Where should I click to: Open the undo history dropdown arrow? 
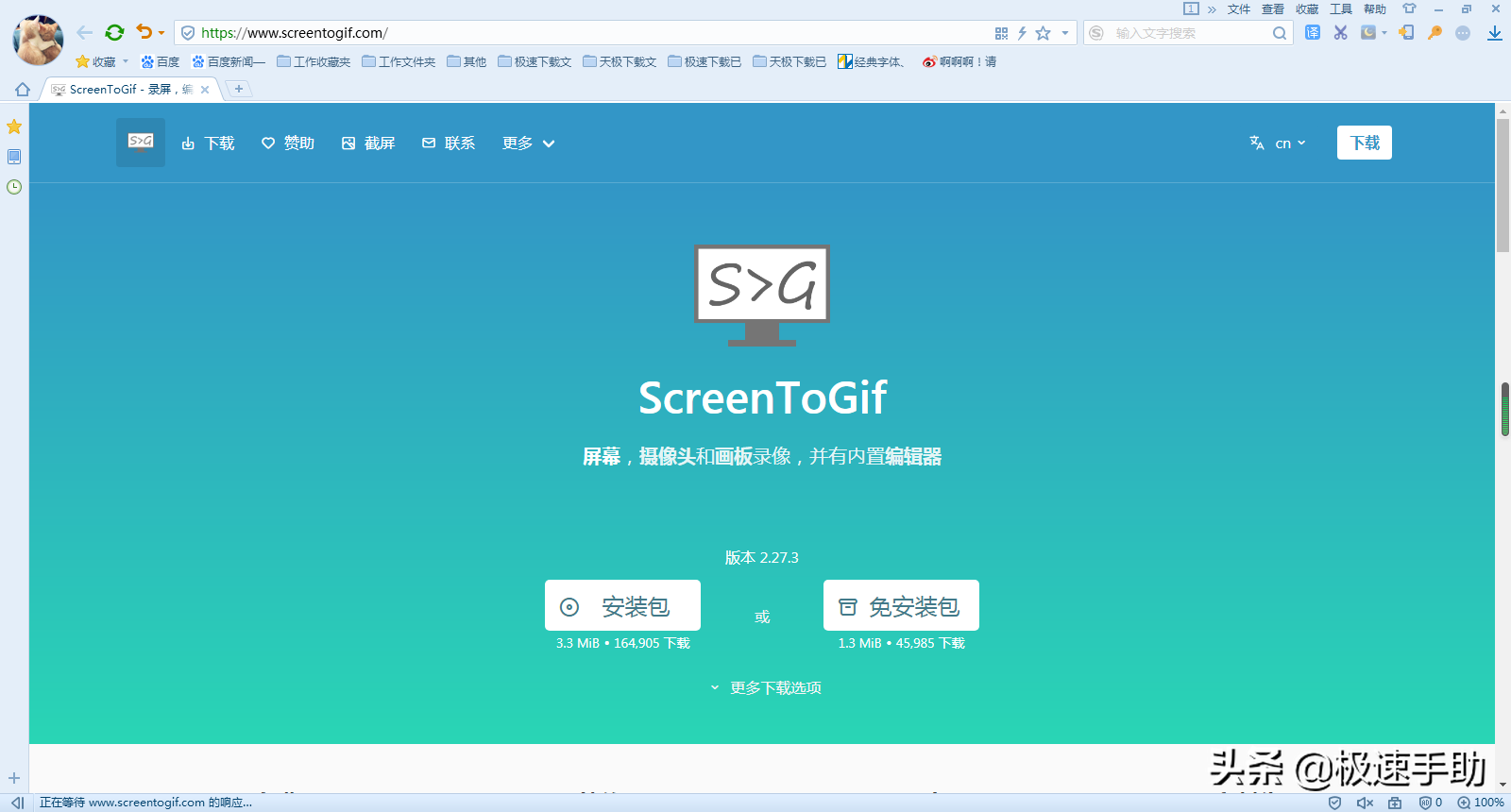pyautogui.click(x=161, y=33)
